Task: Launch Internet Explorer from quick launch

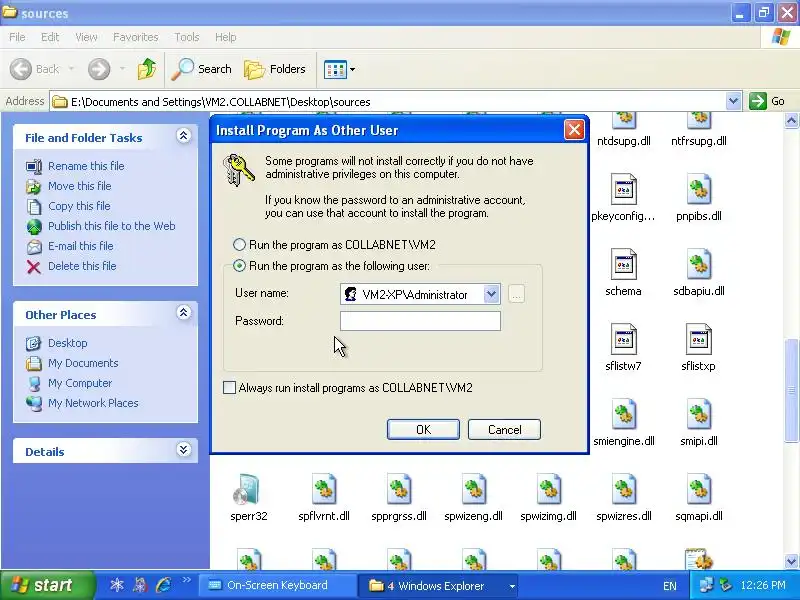Action: coord(164,585)
